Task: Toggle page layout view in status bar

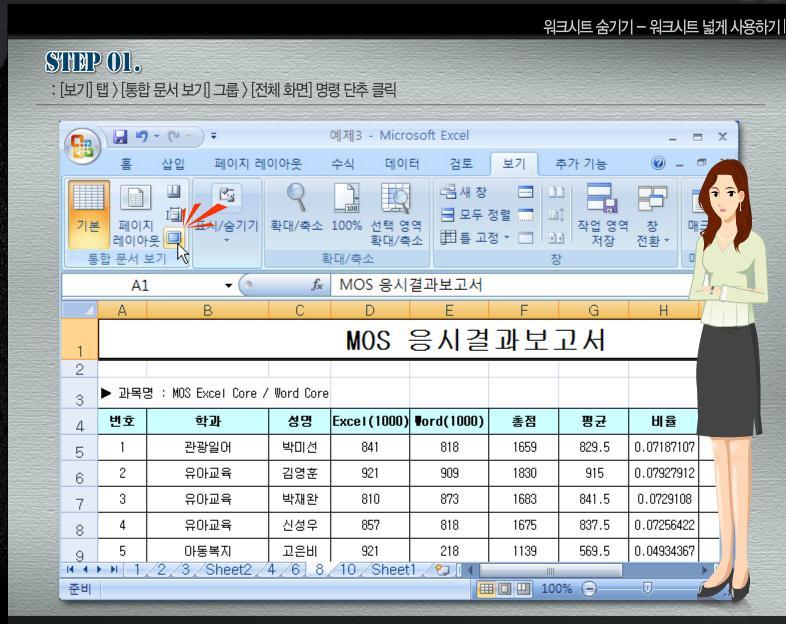Action: (x=504, y=588)
